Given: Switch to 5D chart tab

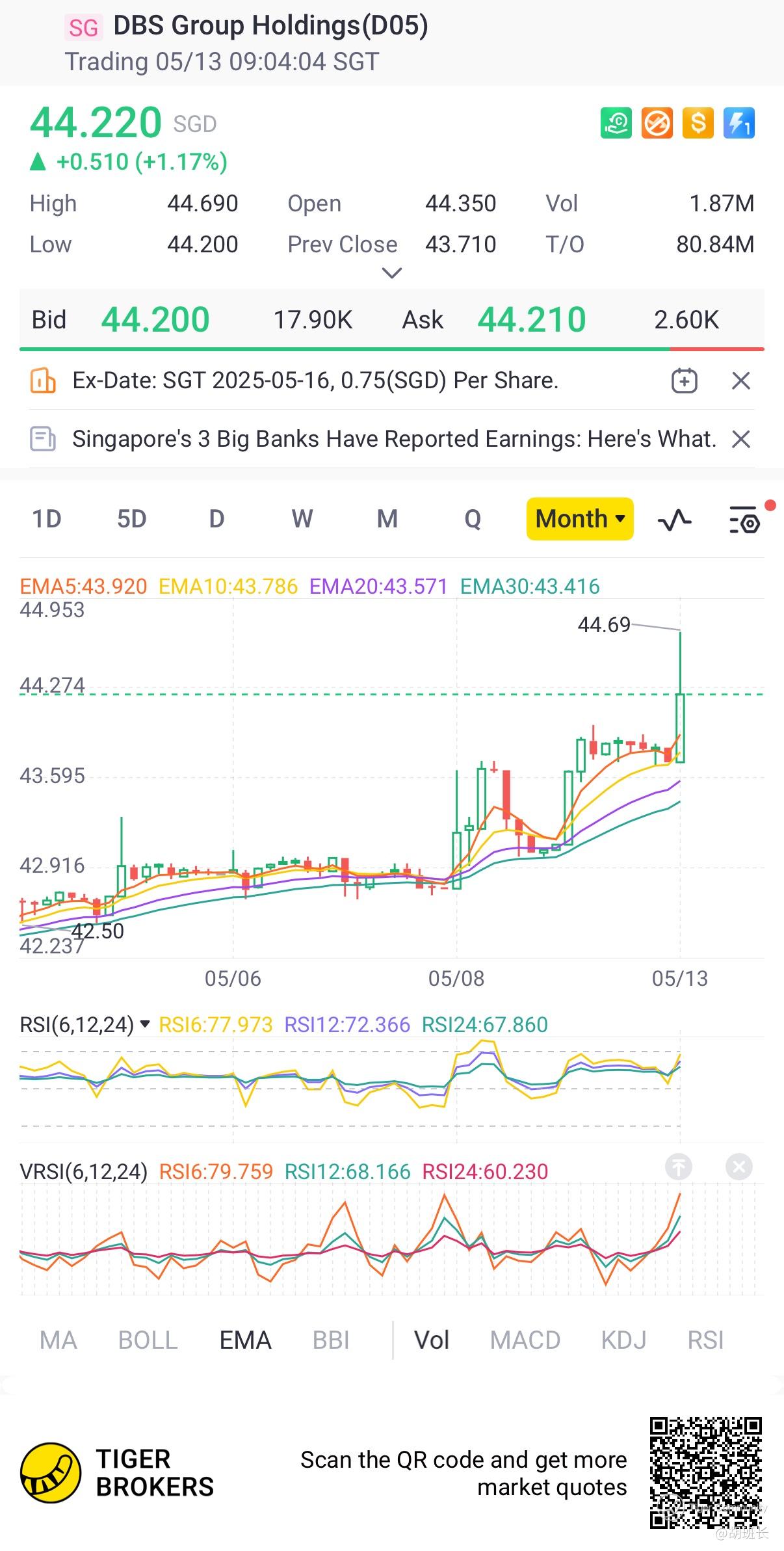Looking at the screenshot, I should tap(131, 519).
